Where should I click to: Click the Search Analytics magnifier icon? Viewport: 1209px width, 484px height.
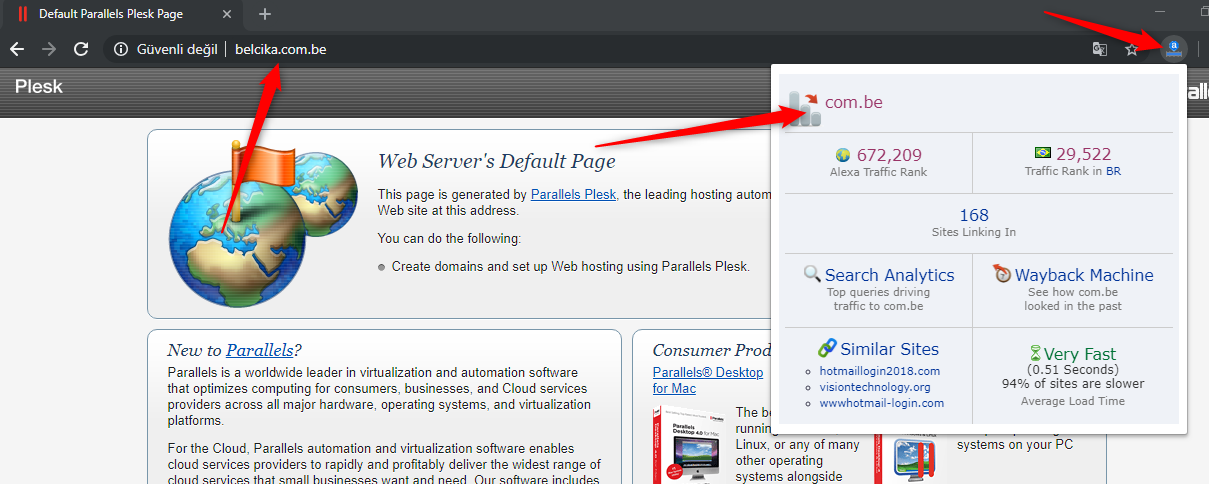click(x=812, y=274)
